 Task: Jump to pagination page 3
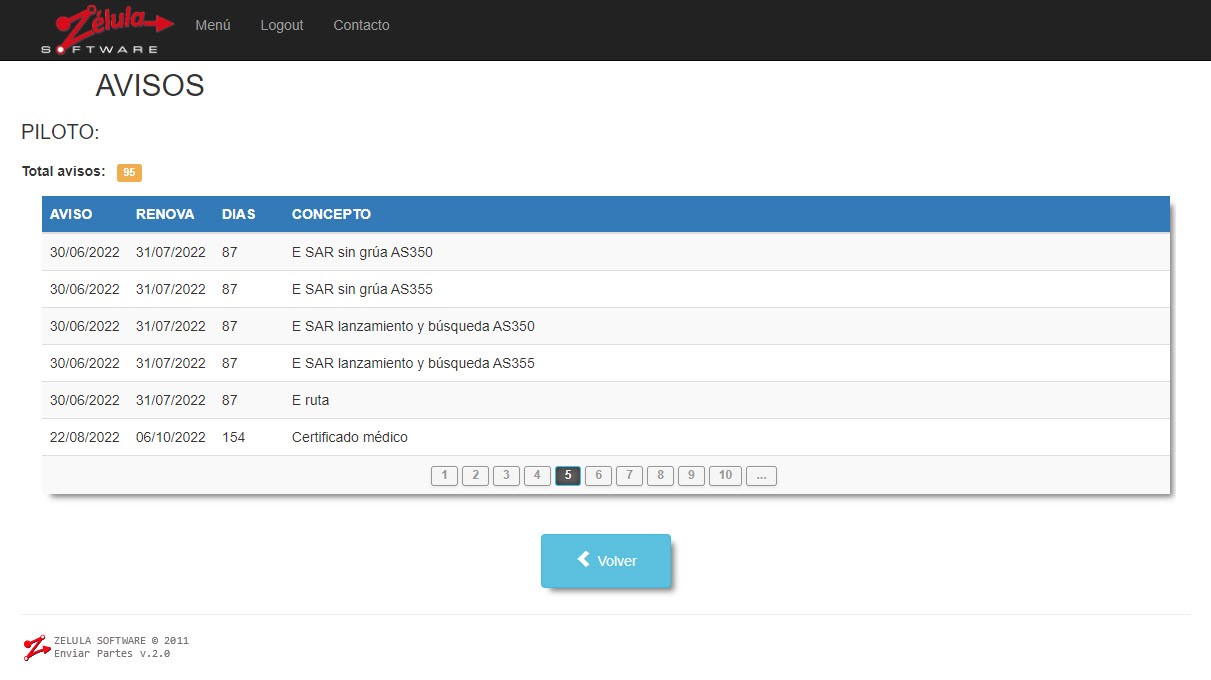(506, 476)
